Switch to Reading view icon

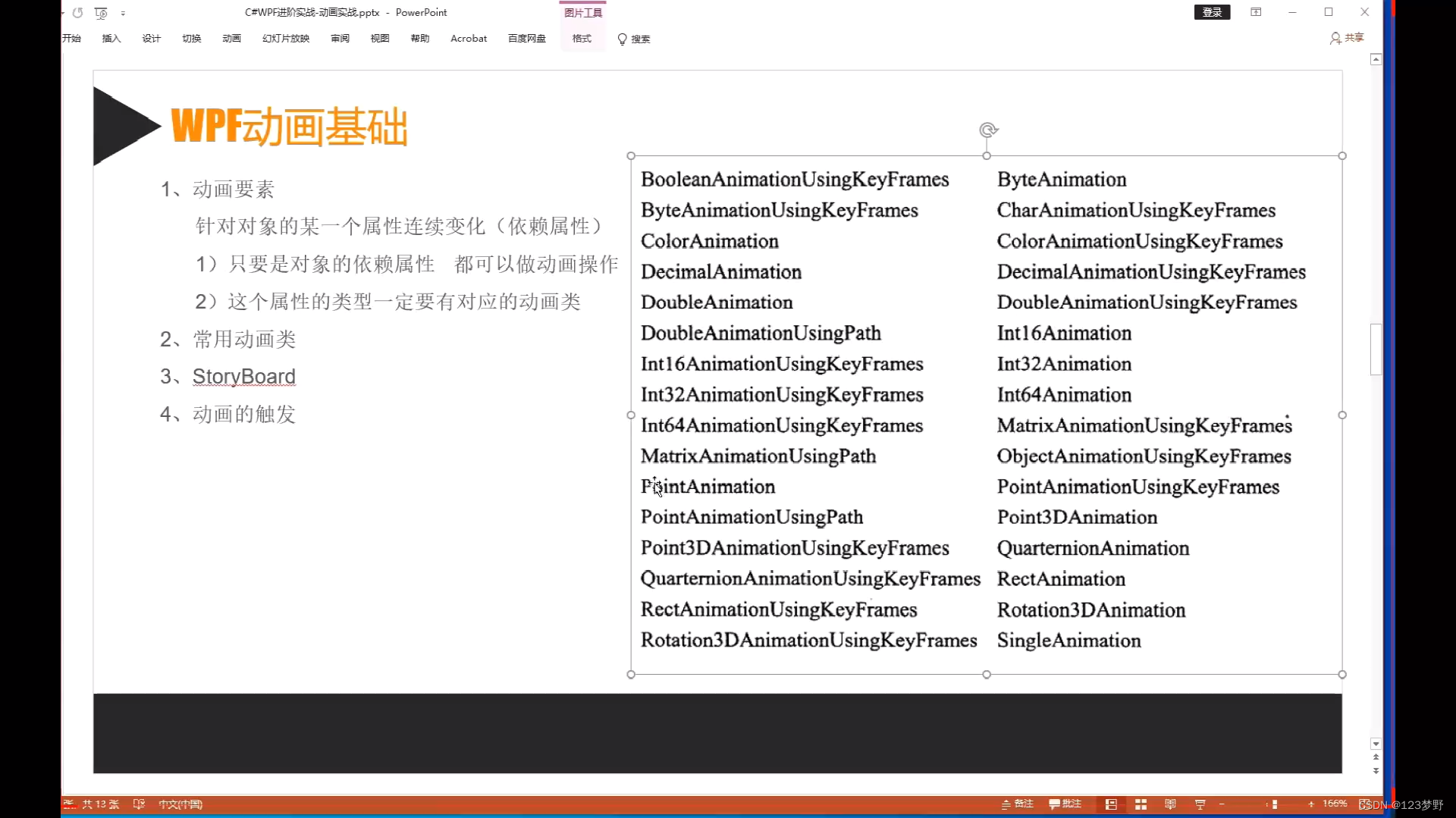[1170, 804]
